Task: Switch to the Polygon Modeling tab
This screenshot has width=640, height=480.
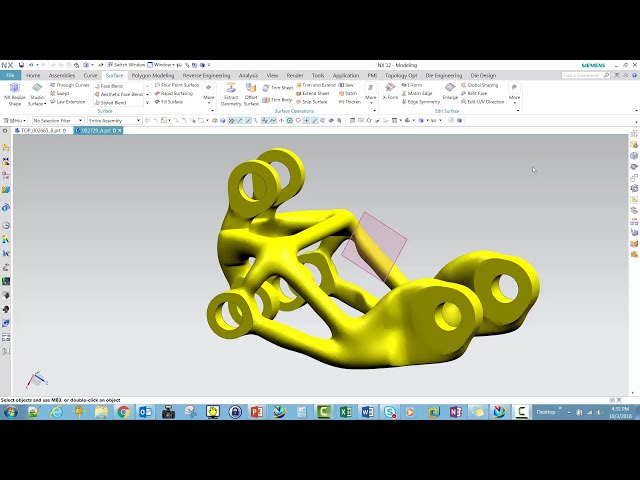Action: pyautogui.click(x=153, y=76)
